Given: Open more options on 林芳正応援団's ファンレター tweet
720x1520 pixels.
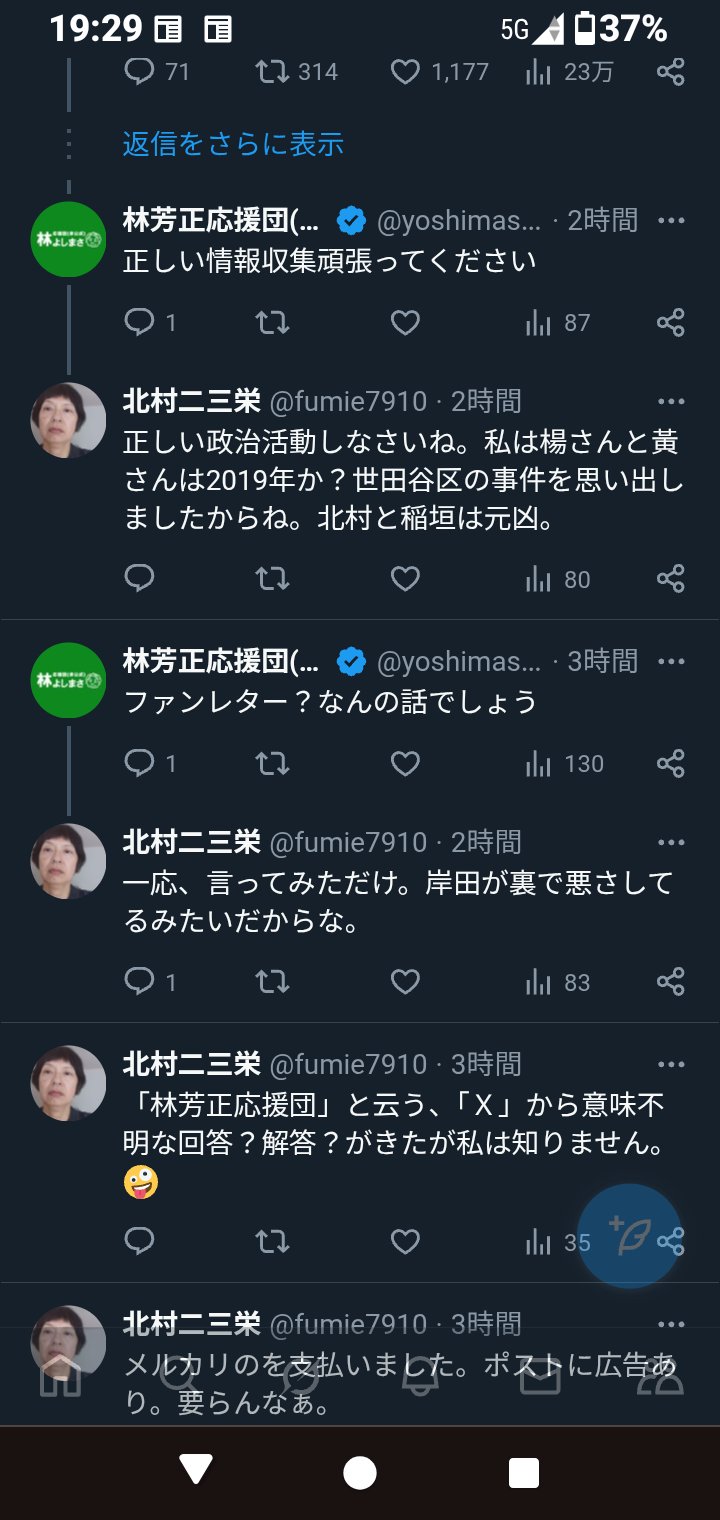Looking at the screenshot, I should click(x=672, y=661).
